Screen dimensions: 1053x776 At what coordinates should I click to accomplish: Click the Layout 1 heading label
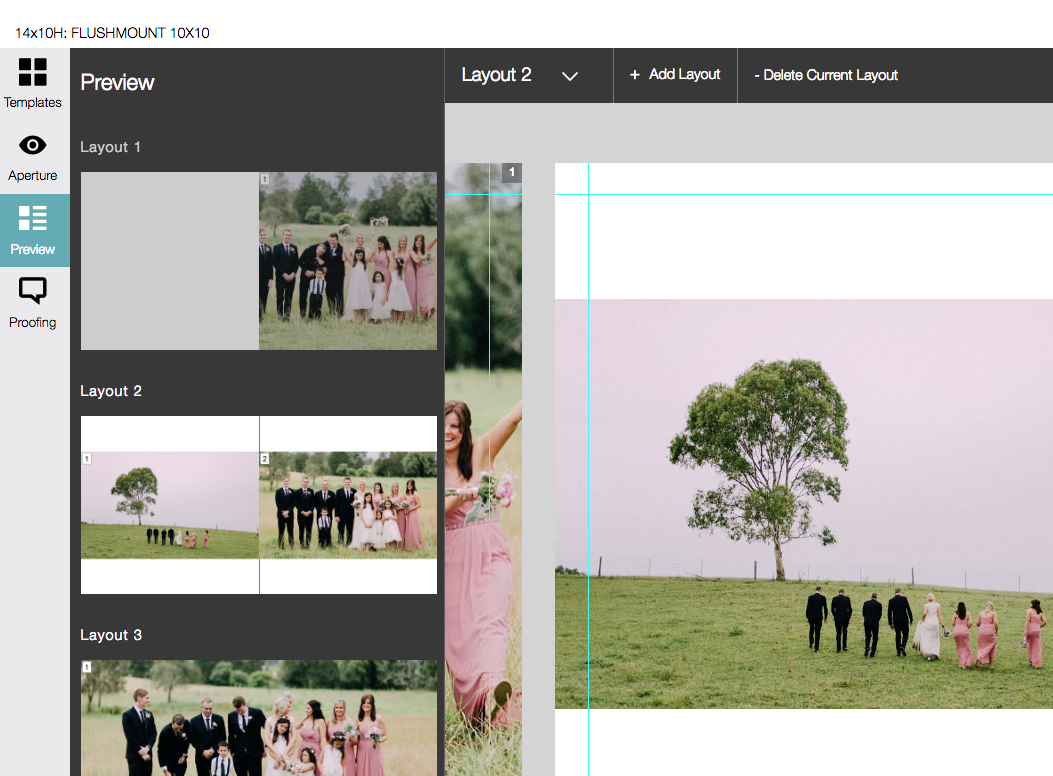110,147
